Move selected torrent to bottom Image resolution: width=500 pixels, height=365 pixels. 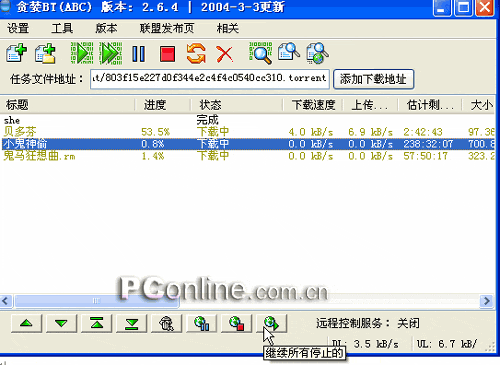(x=131, y=323)
